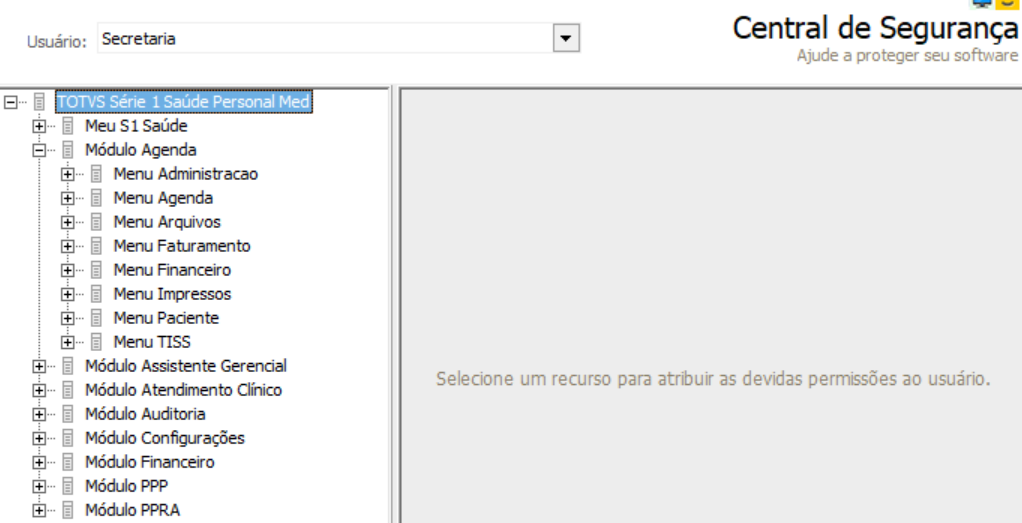
Task: Click the icon beside Menu TISS
Action: [x=96, y=342]
